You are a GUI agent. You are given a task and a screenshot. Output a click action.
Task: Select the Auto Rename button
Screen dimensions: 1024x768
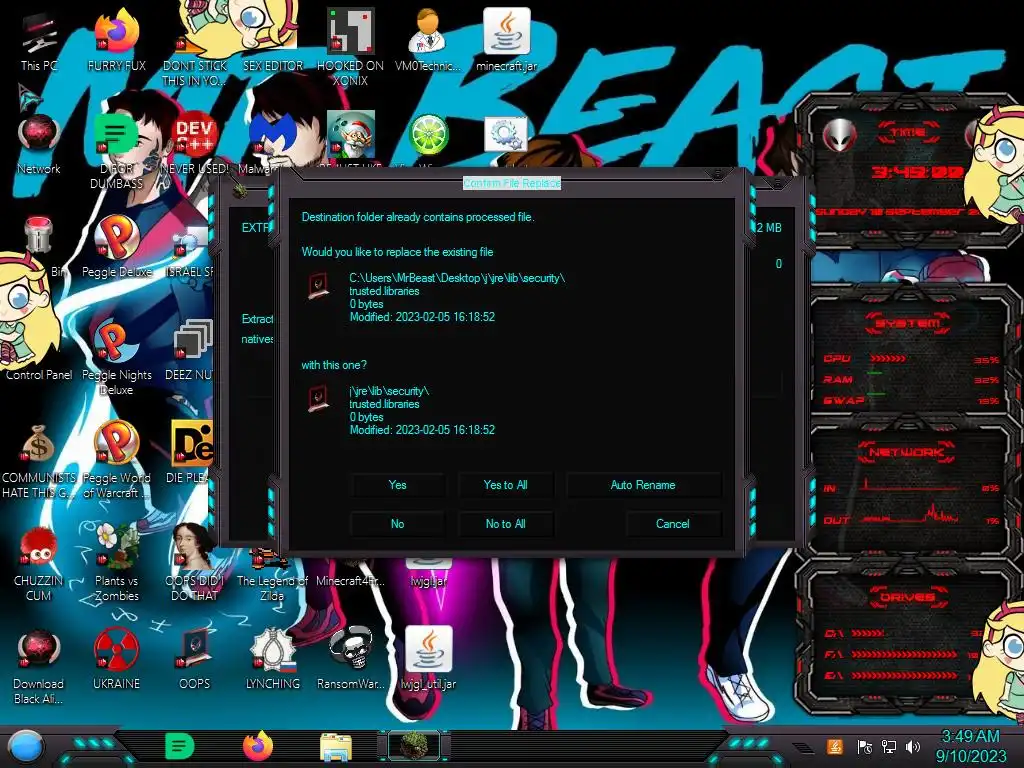(x=643, y=485)
